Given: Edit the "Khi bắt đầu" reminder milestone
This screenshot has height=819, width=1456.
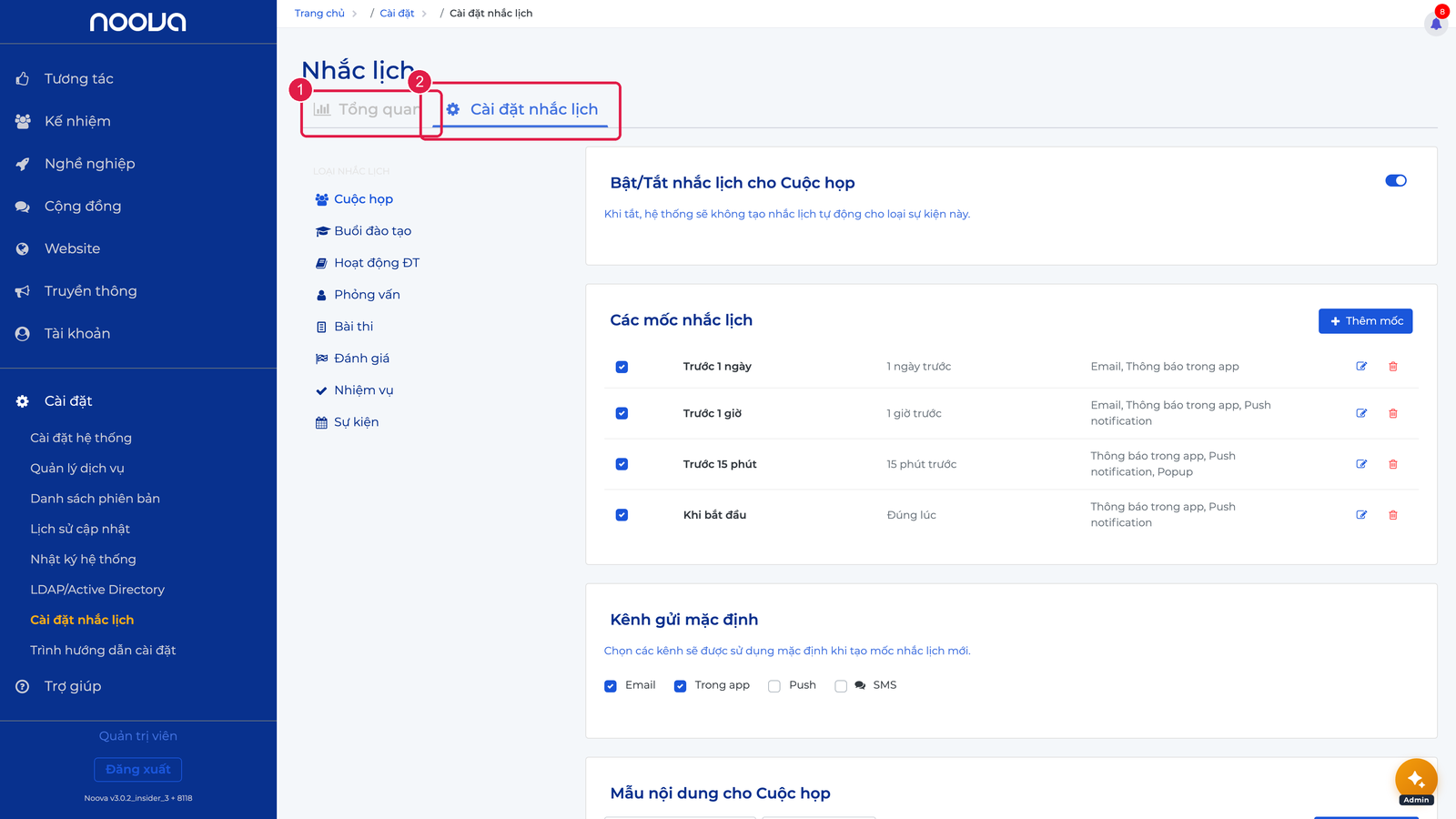Looking at the screenshot, I should coord(1361,515).
